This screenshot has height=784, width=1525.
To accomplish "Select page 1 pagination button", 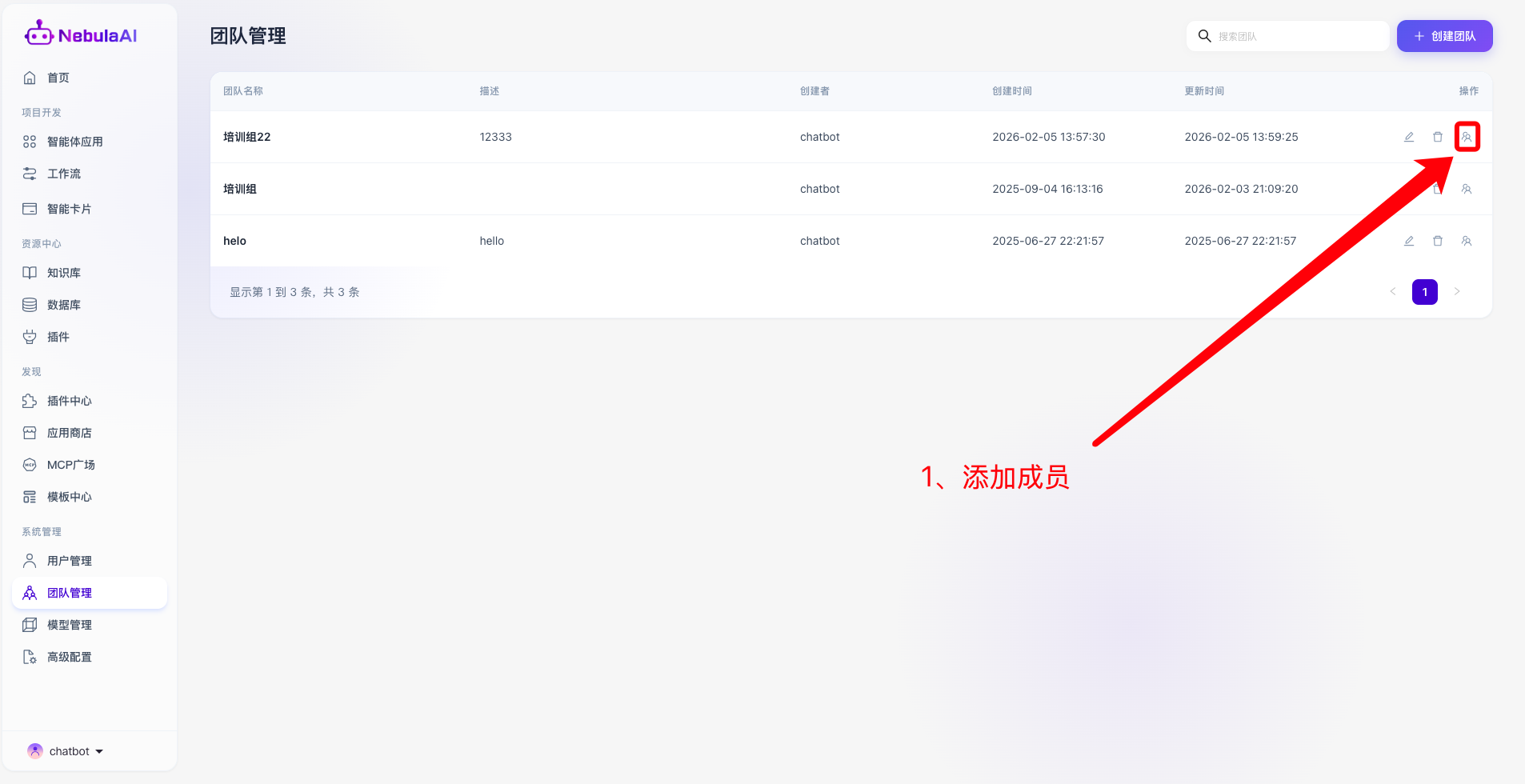I will coord(1424,292).
